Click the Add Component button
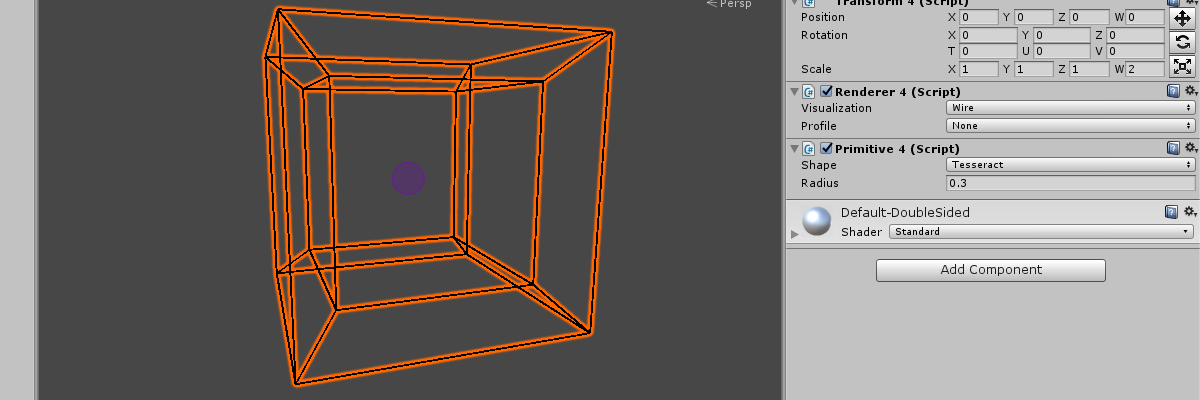Image resolution: width=1200 pixels, height=400 pixels. coord(991,270)
